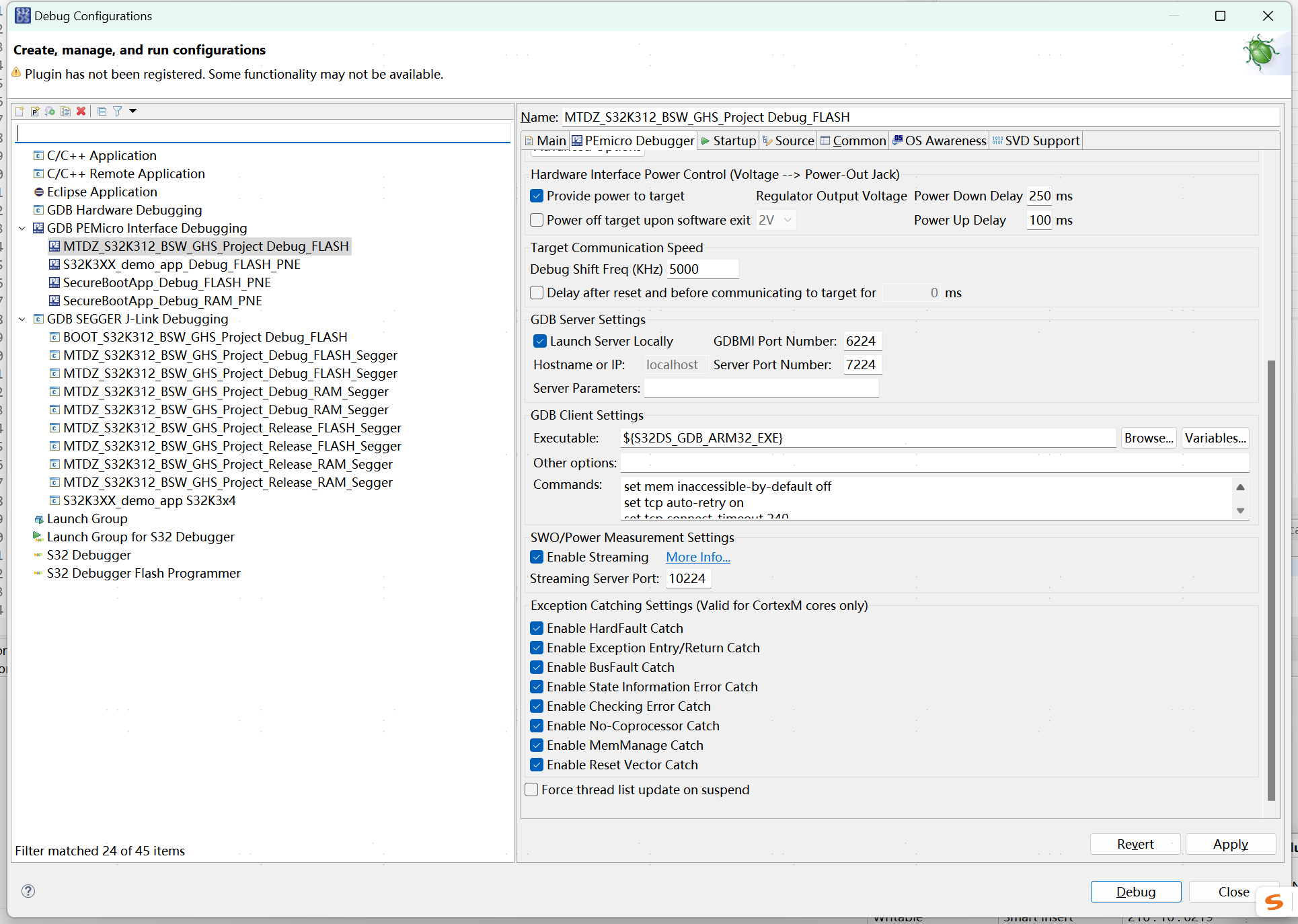Uncheck Provide power to target
1298x924 pixels.
[x=537, y=196]
